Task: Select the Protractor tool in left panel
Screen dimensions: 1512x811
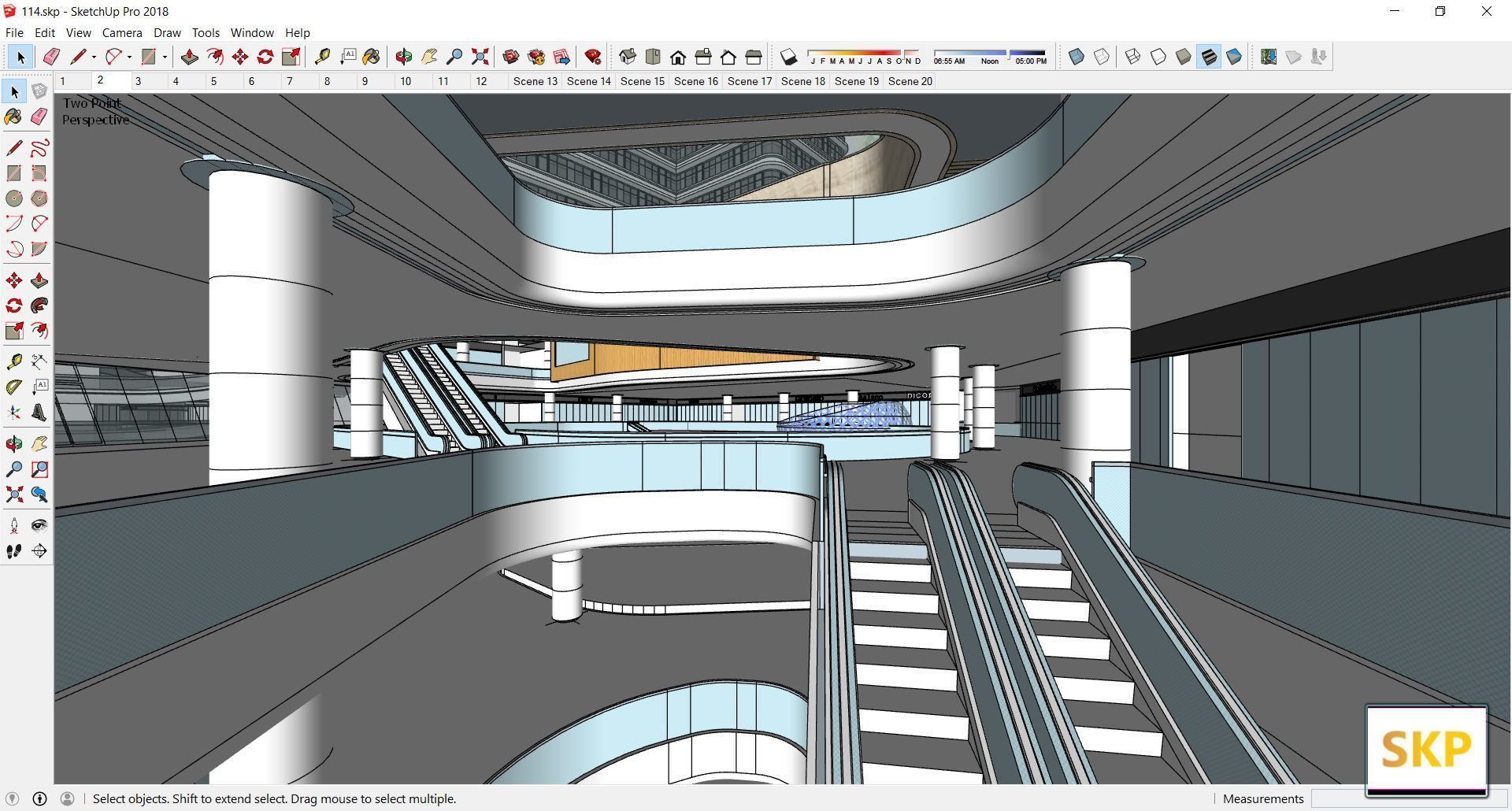Action: [14, 387]
